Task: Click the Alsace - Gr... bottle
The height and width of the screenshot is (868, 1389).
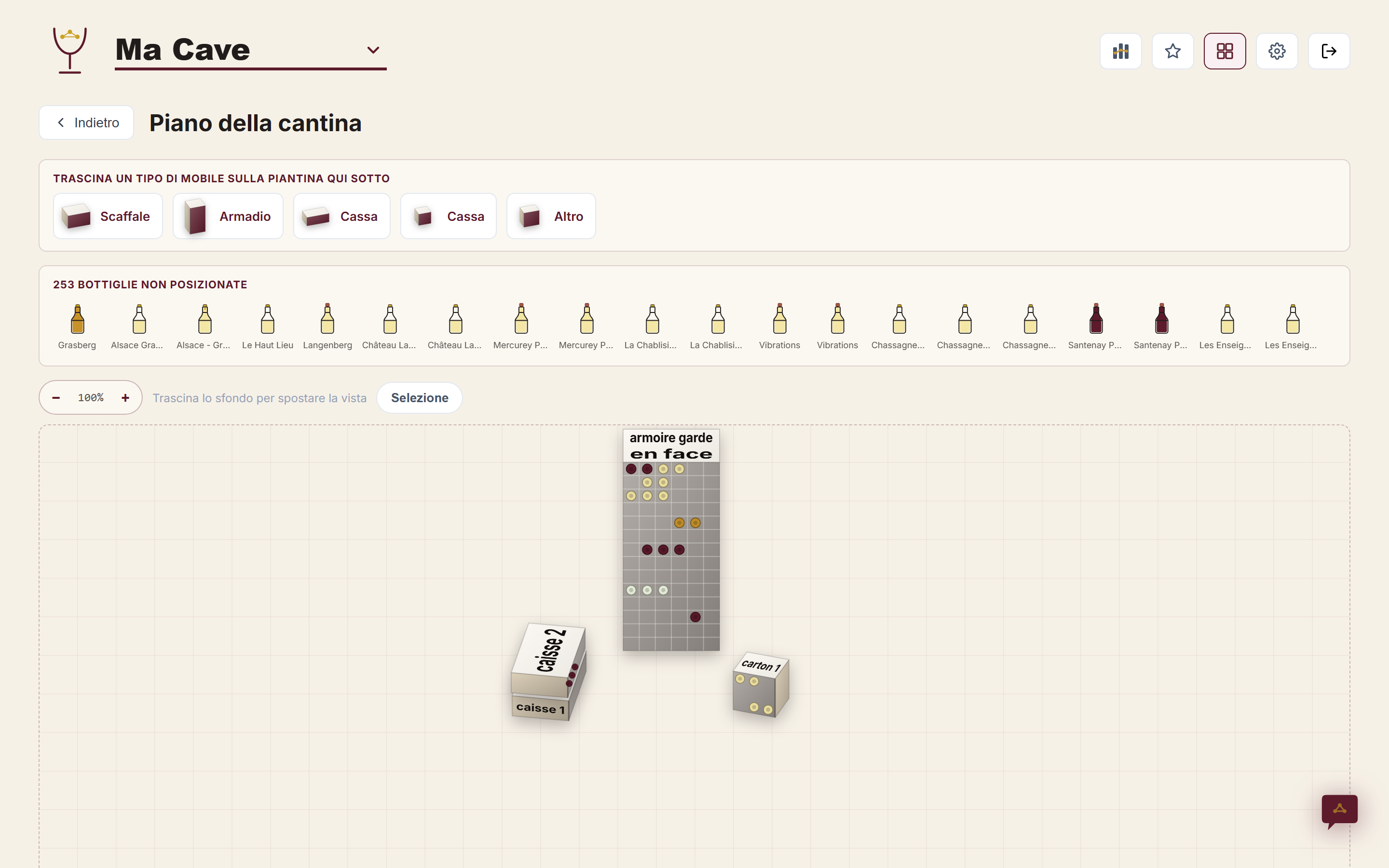Action: pyautogui.click(x=204, y=326)
